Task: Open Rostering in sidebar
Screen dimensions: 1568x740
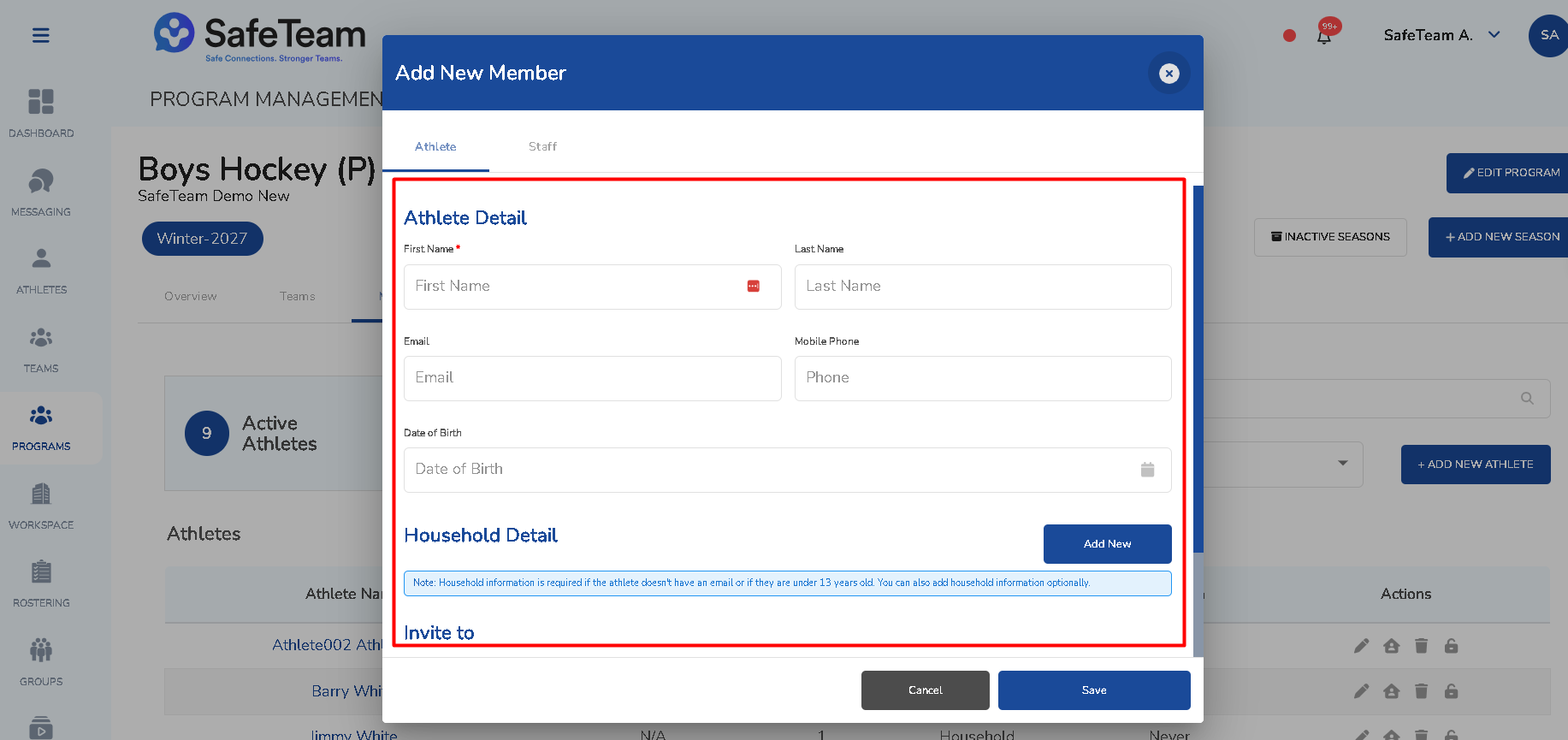Action: (41, 584)
